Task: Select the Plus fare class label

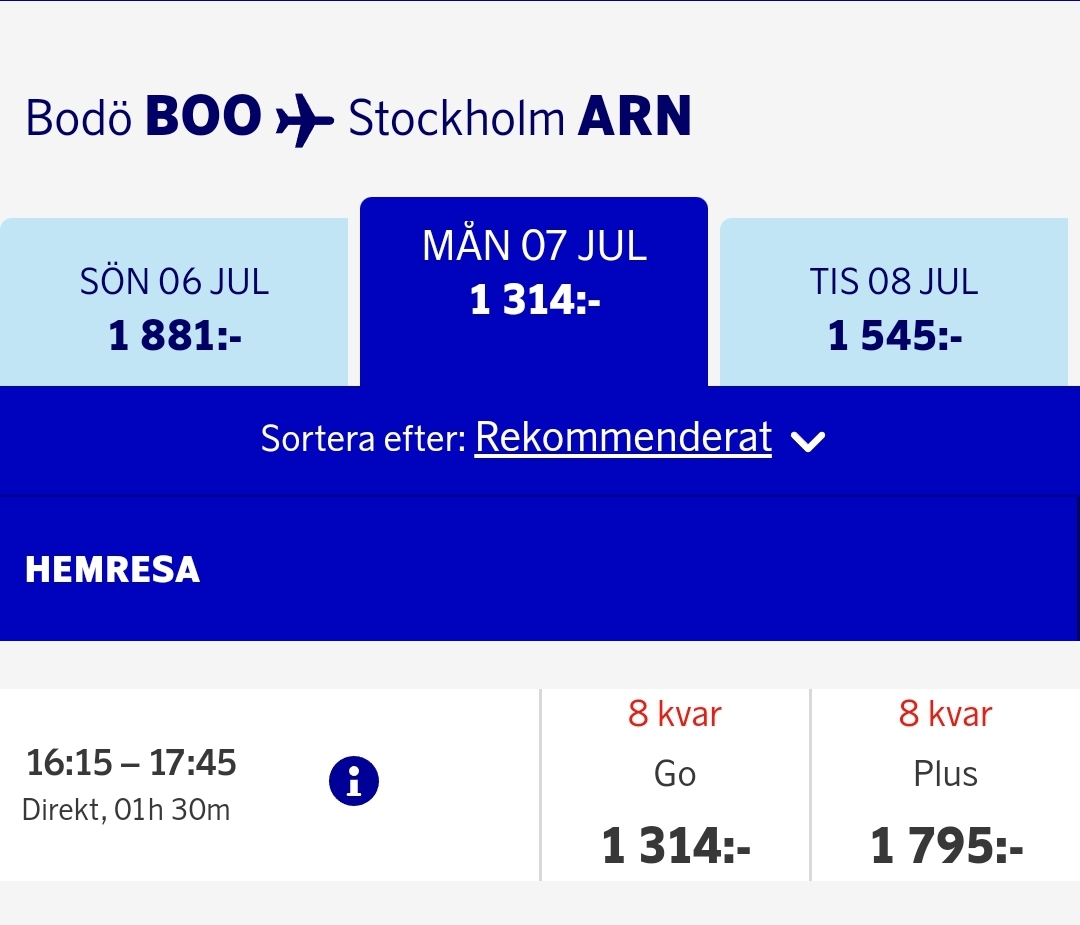Action: [x=945, y=774]
